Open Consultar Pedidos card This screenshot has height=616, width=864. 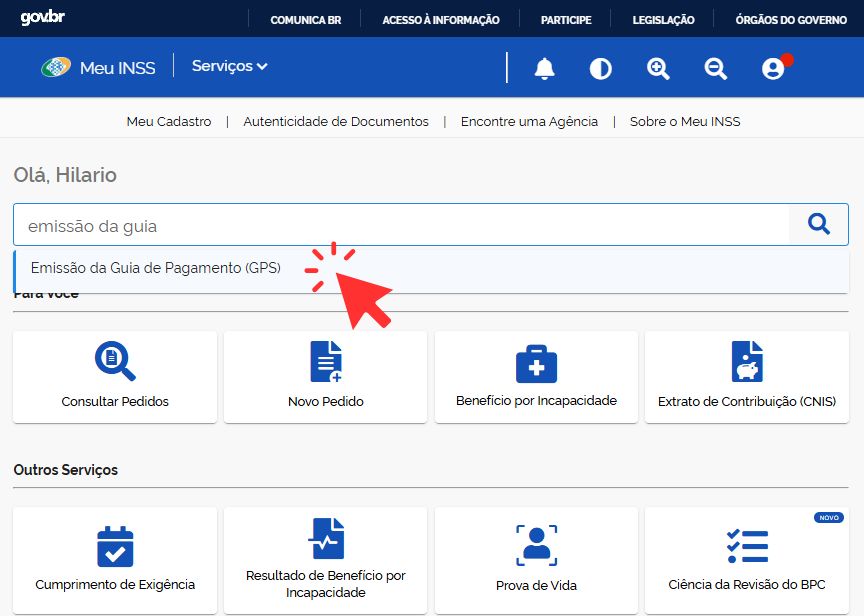(x=115, y=377)
